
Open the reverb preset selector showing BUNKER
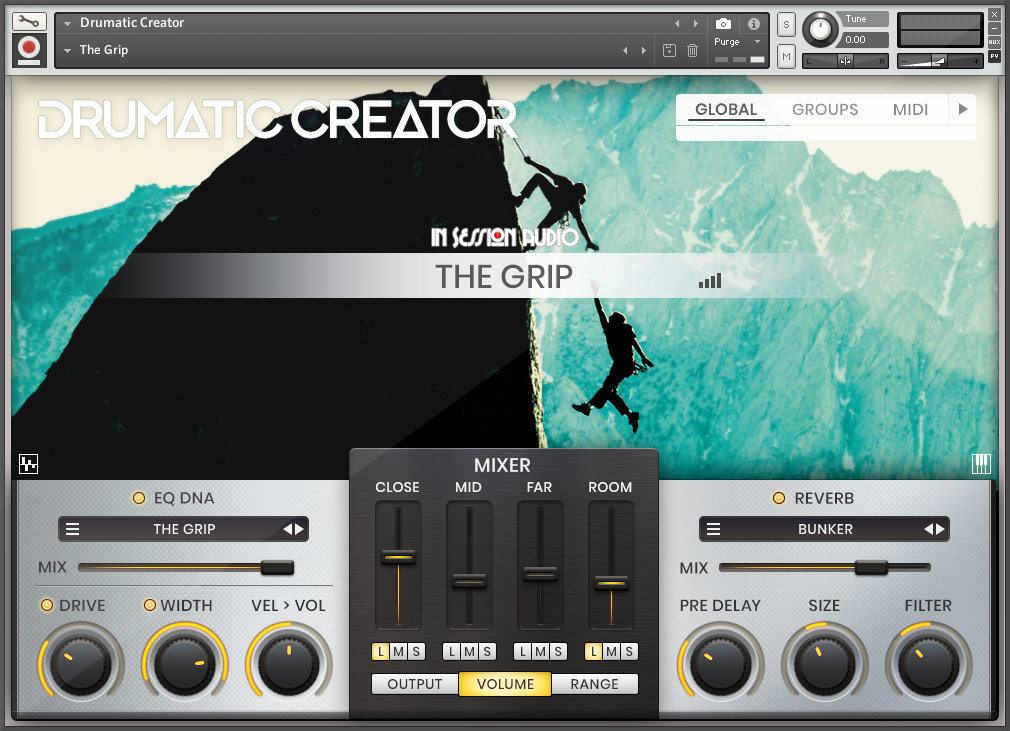tap(824, 529)
